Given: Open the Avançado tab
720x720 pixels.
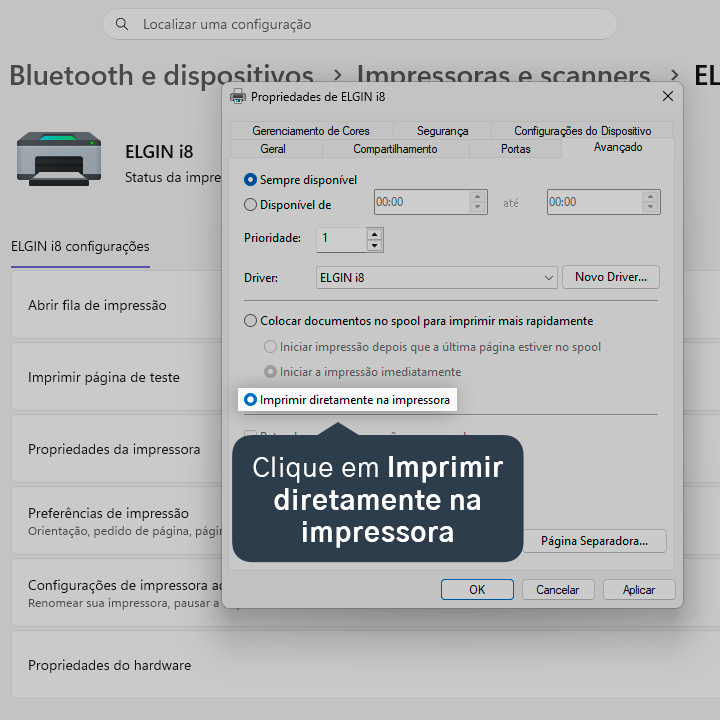Looking at the screenshot, I should pyautogui.click(x=618, y=147).
